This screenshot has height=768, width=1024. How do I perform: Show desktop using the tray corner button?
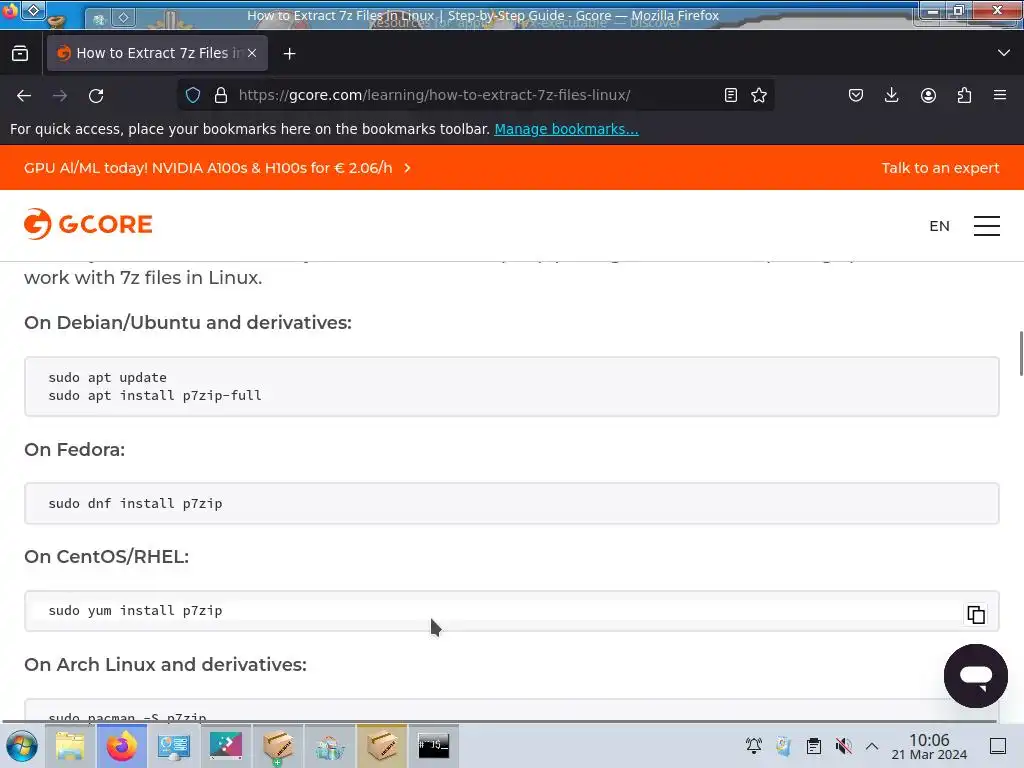coord(998,746)
